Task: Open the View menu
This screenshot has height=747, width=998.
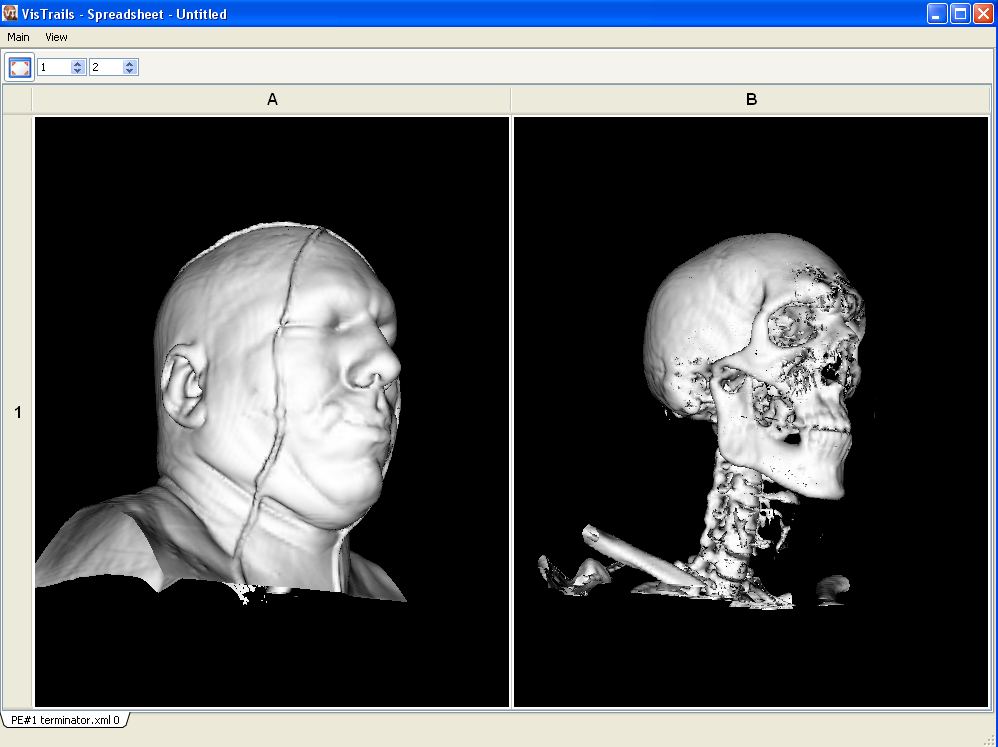Action: pos(56,37)
